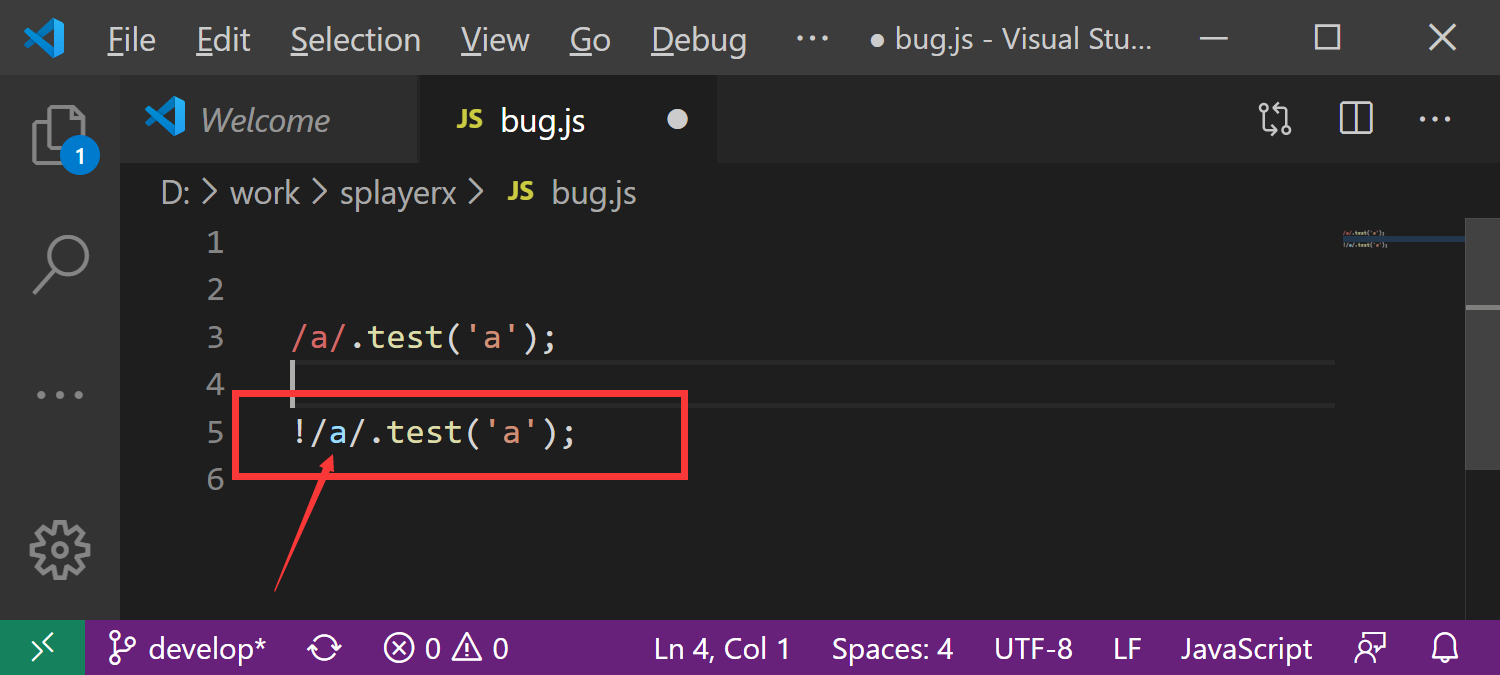The image size is (1500, 675).
Task: Click the JS language icon in breadcrumbs
Action: 520,192
